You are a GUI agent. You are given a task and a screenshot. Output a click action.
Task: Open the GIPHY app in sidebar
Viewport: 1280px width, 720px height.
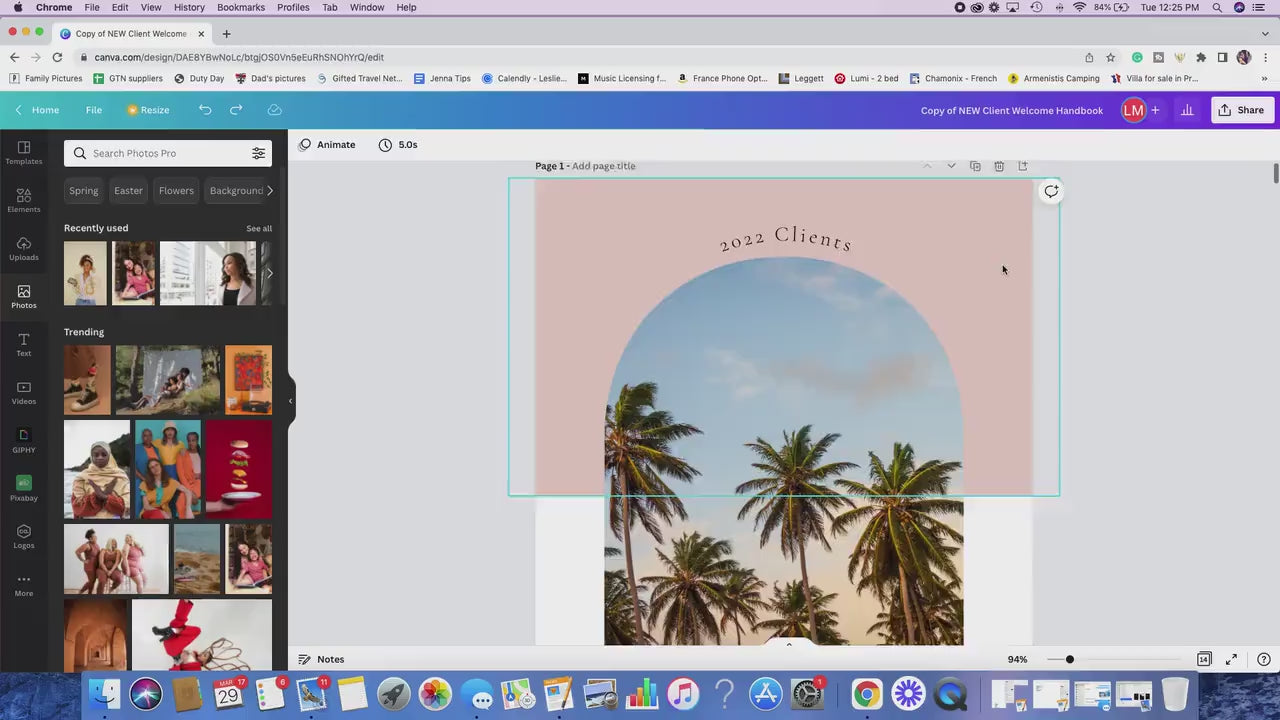[x=24, y=440]
